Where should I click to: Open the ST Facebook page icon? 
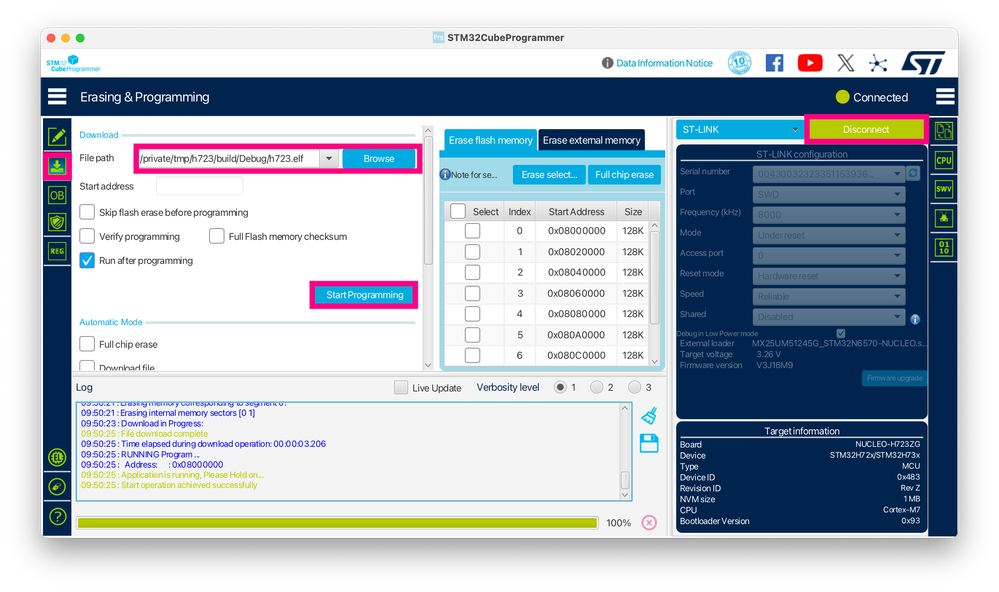[774, 63]
